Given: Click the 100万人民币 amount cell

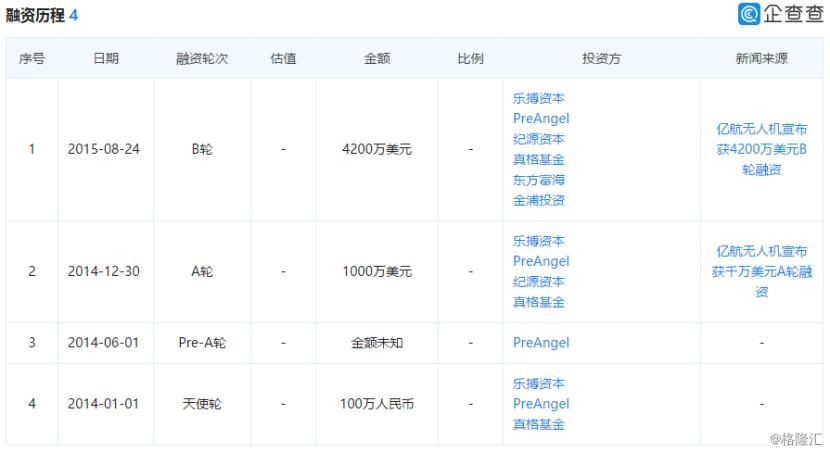Looking at the screenshot, I should coord(377,404).
